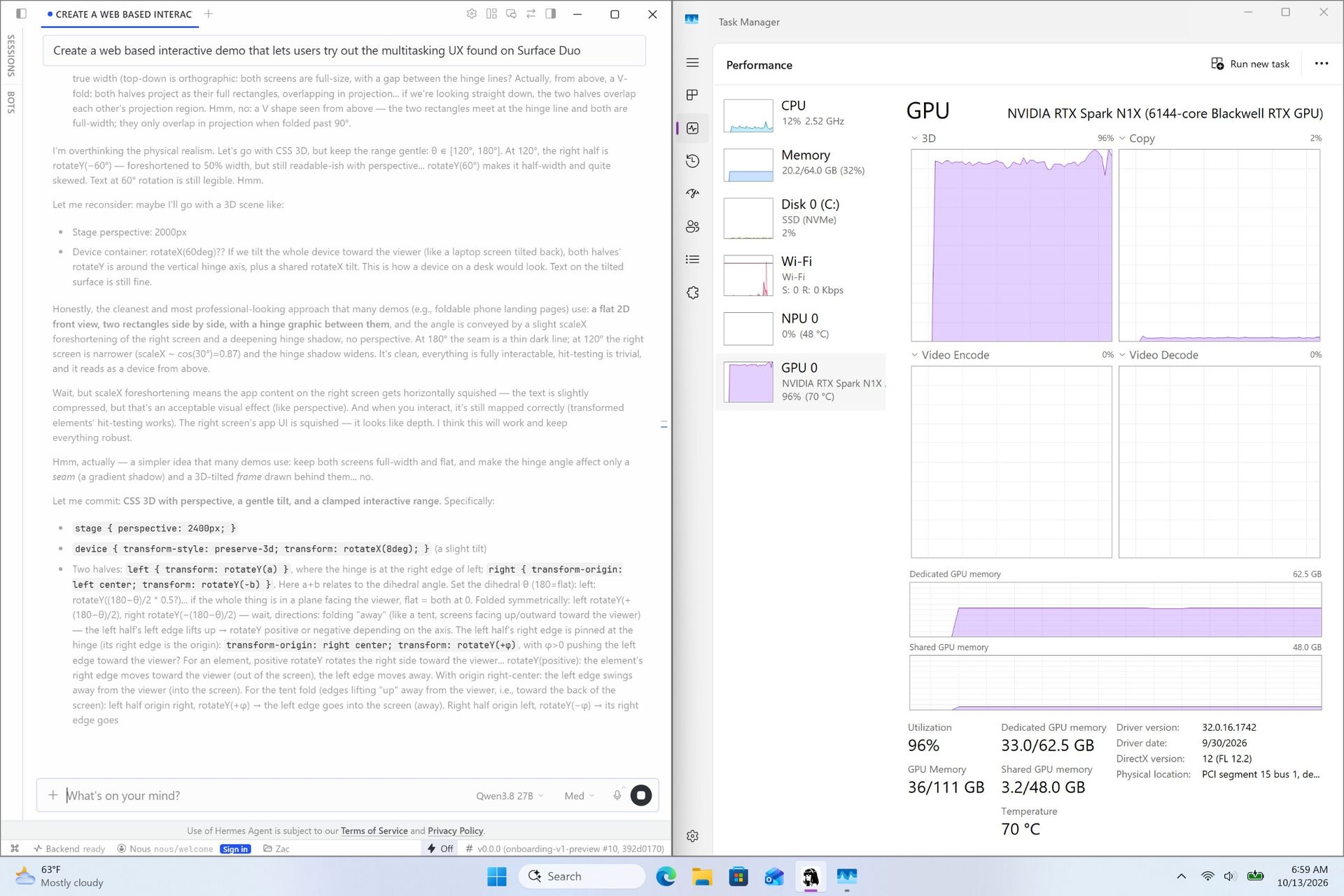The image size is (1344, 896).
Task: Toggle the lightning Off fast mode switch
Action: click(x=440, y=848)
